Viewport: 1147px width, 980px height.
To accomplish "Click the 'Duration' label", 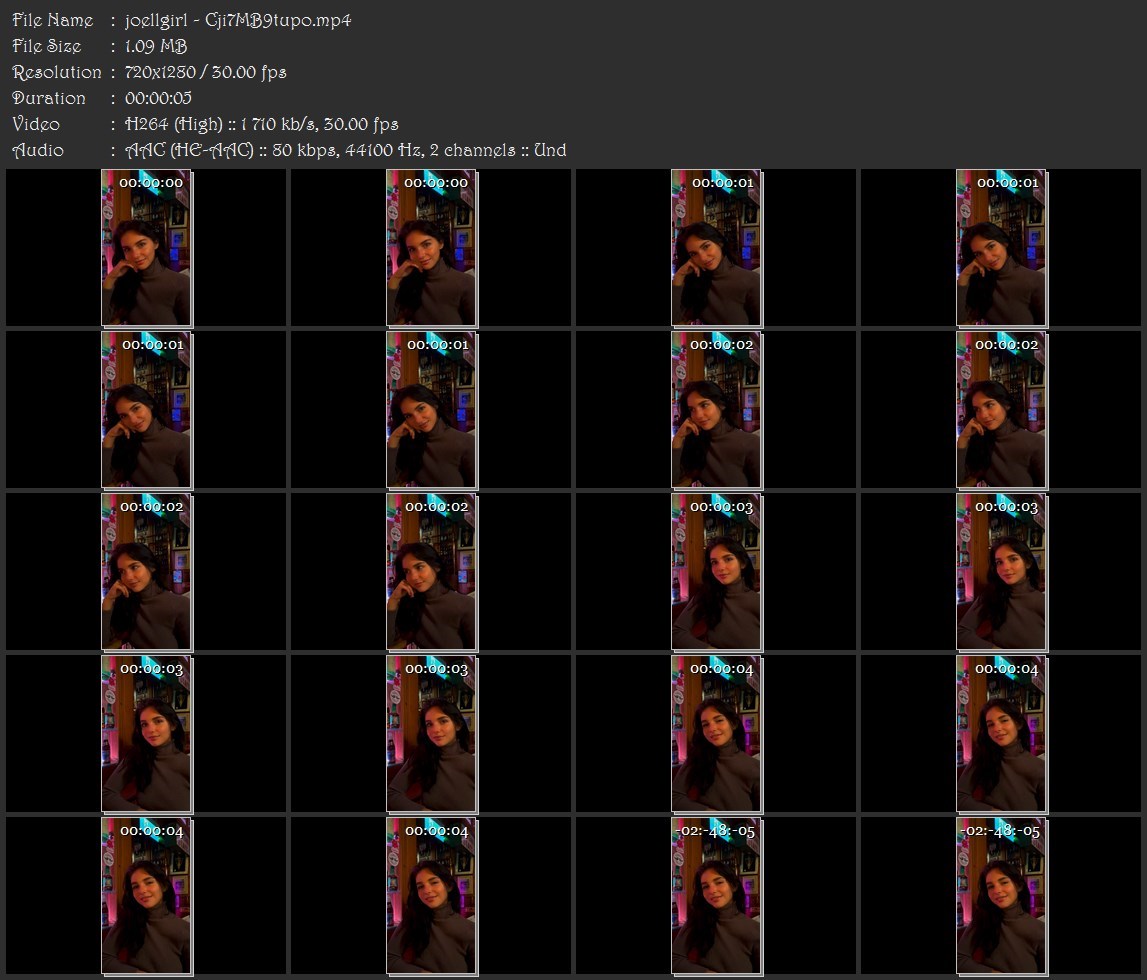I will tap(49, 98).
